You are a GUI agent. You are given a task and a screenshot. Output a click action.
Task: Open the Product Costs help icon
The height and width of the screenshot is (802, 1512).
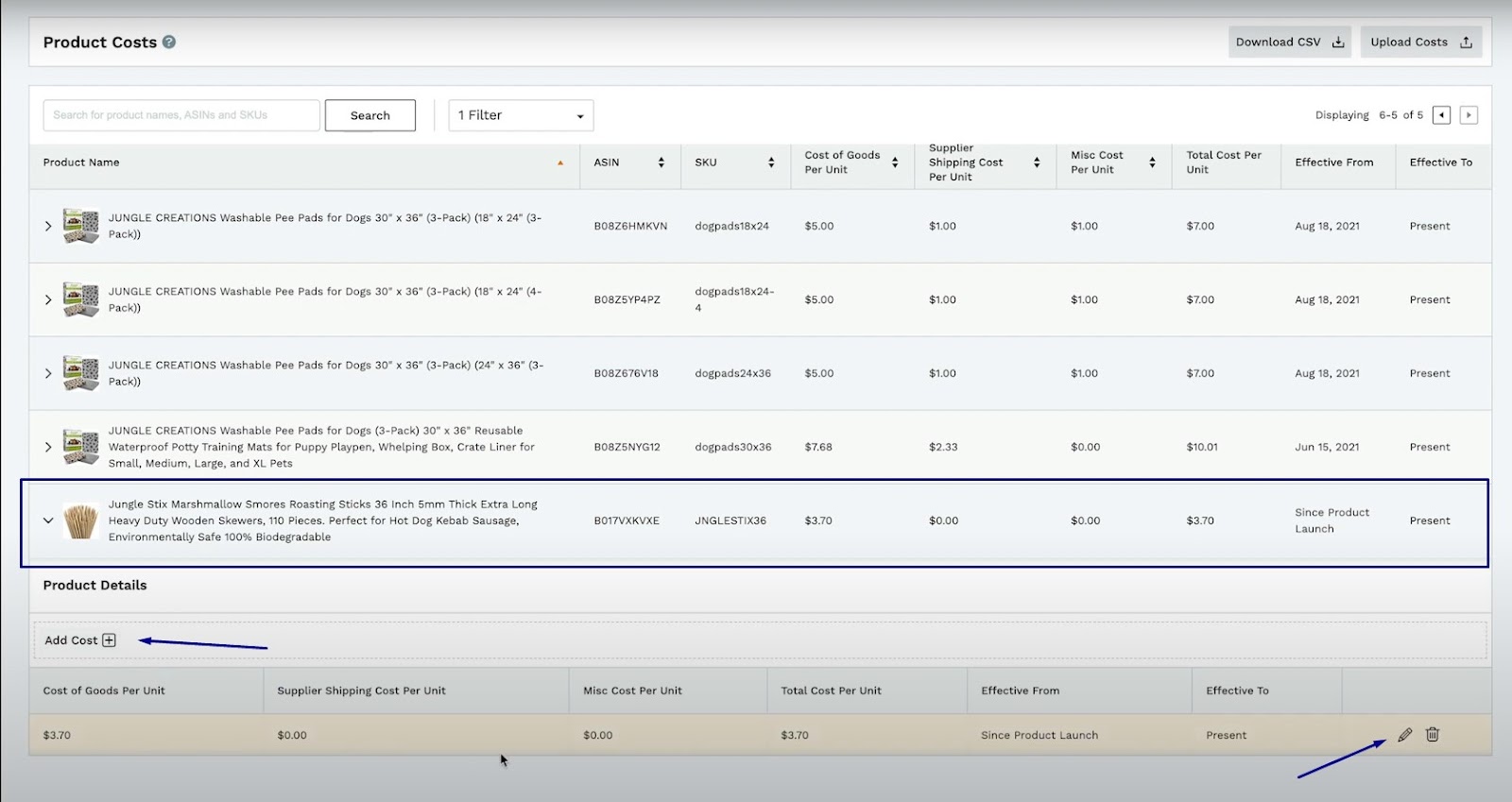coord(169,42)
